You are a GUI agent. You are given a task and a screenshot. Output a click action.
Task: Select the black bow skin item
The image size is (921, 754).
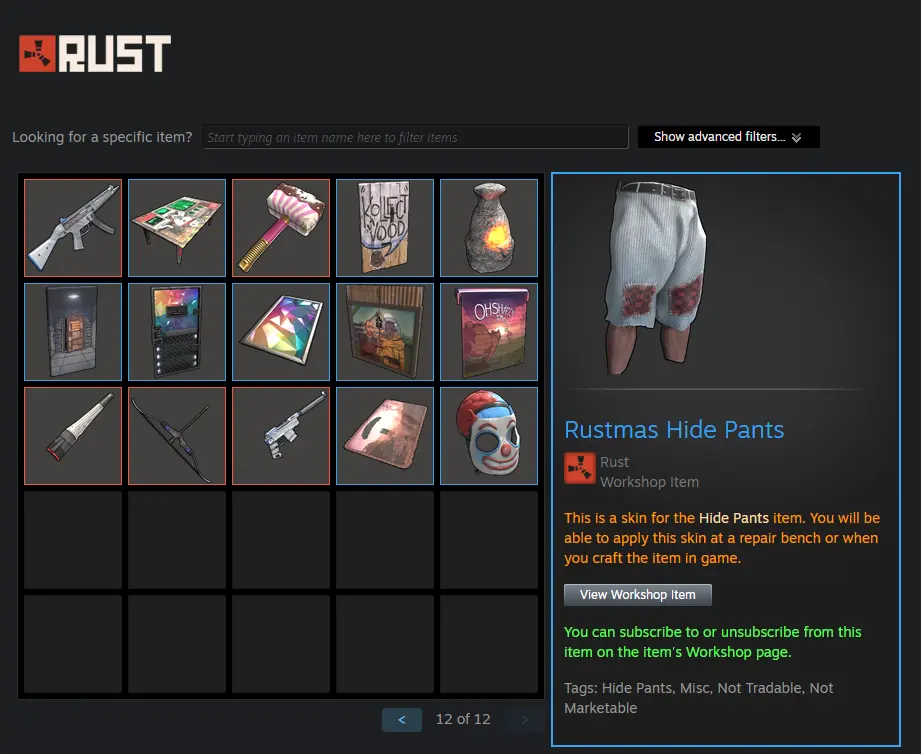tap(177, 436)
